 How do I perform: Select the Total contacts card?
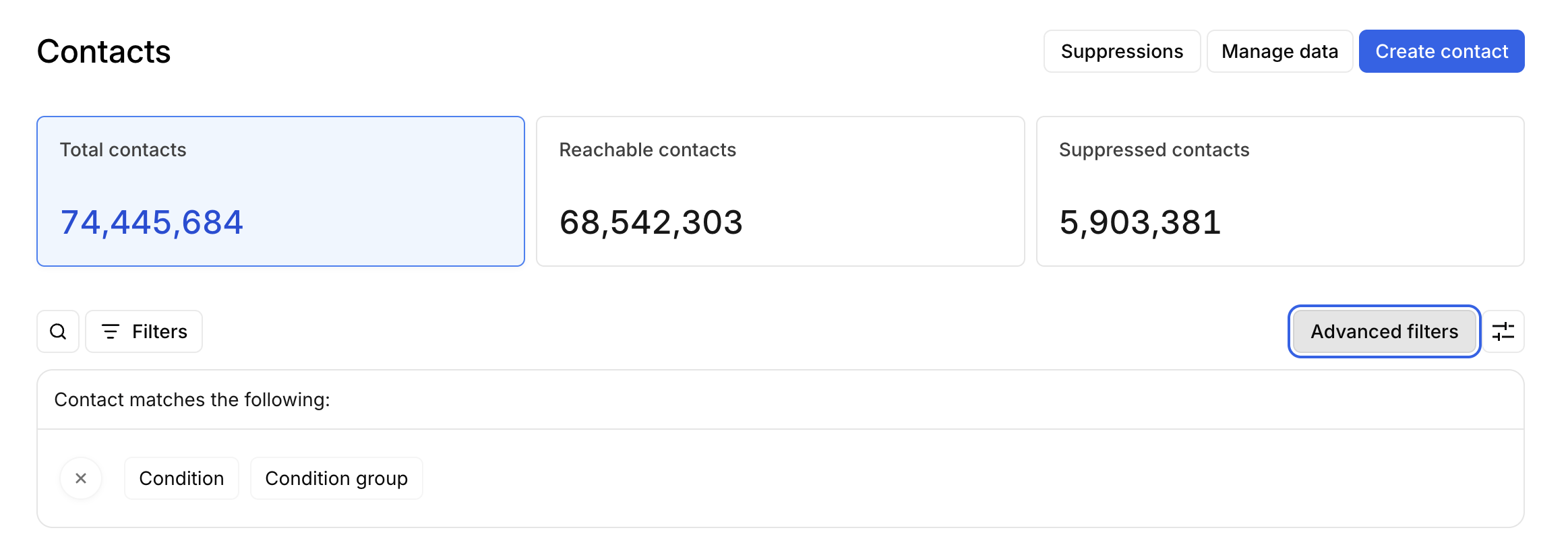[x=280, y=191]
